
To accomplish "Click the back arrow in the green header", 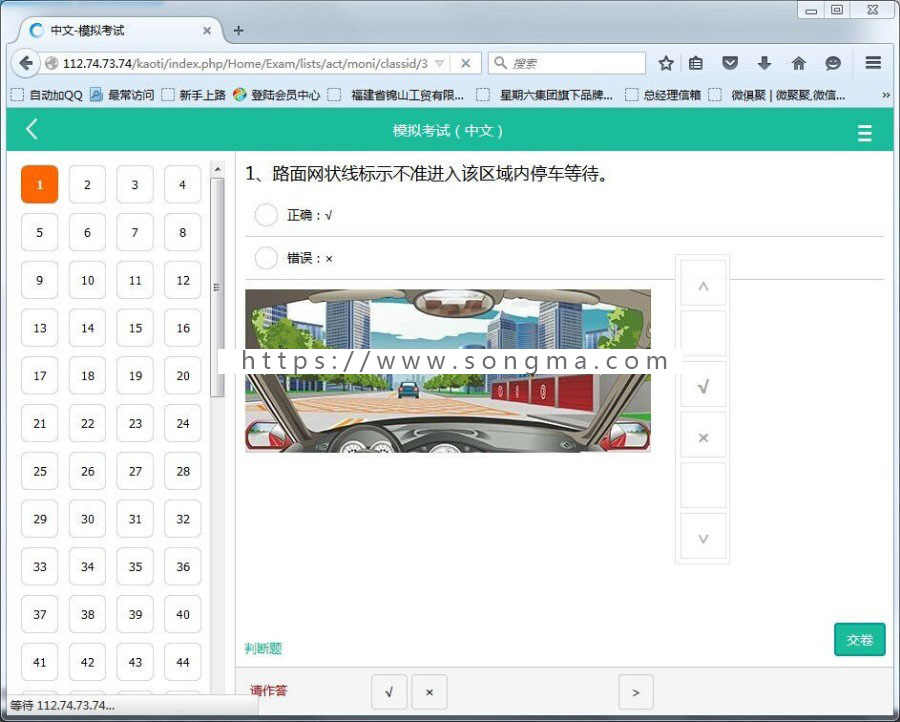I will pyautogui.click(x=31, y=130).
